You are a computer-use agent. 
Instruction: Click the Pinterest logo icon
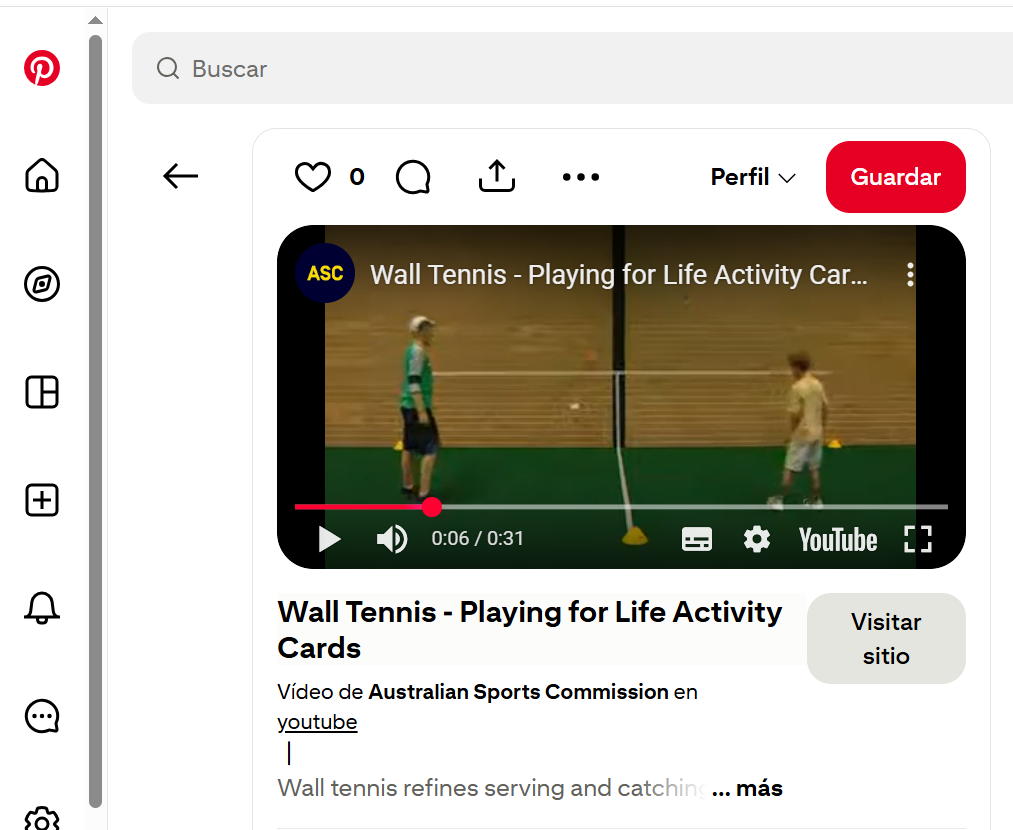42,69
